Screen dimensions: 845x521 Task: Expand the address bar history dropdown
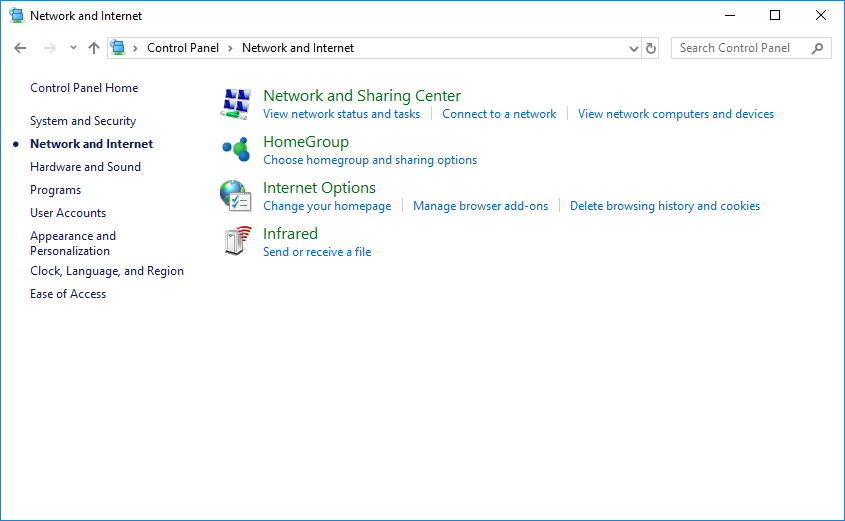tap(634, 48)
